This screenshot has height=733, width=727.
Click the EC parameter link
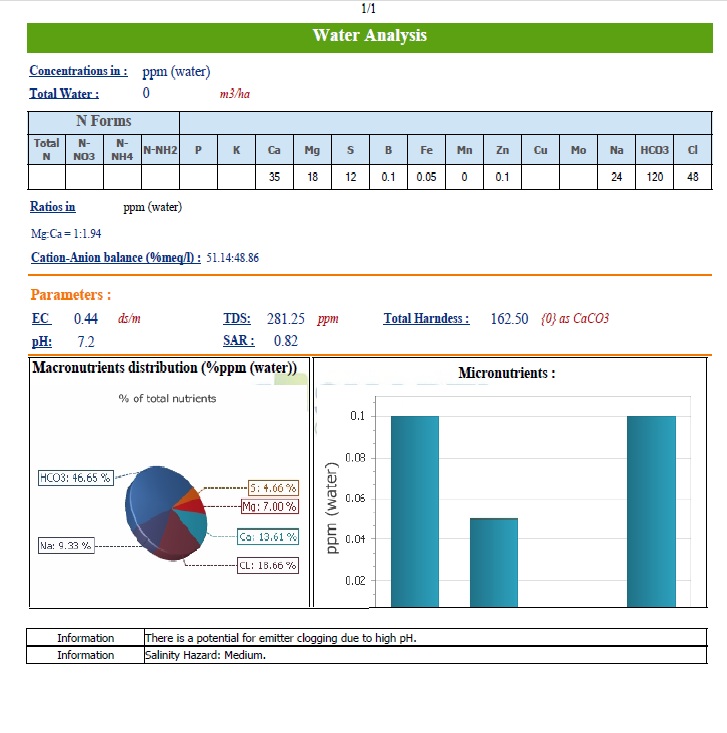[41, 318]
